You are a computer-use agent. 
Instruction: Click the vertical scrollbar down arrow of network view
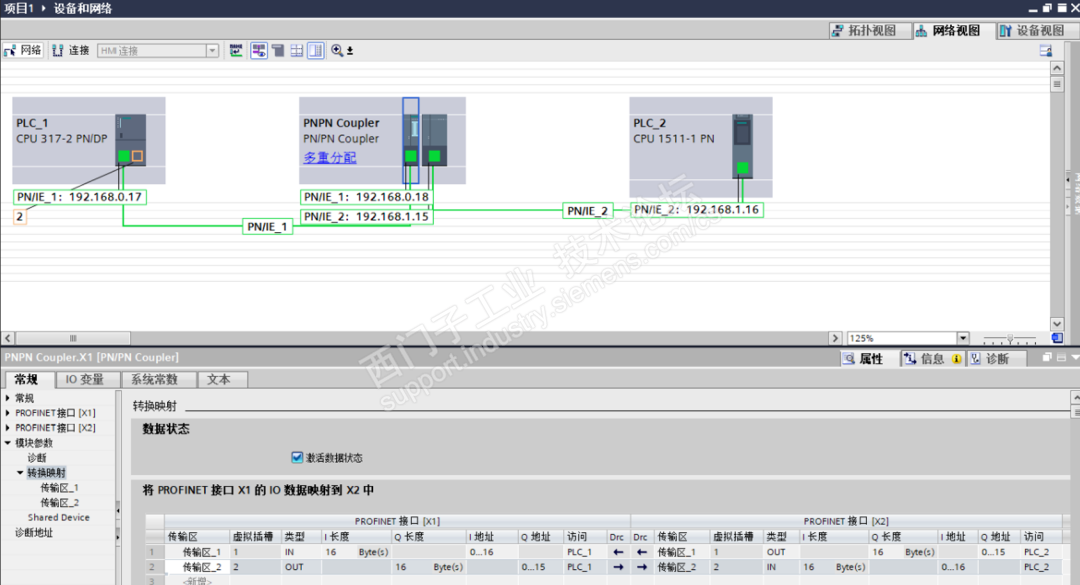click(1057, 324)
